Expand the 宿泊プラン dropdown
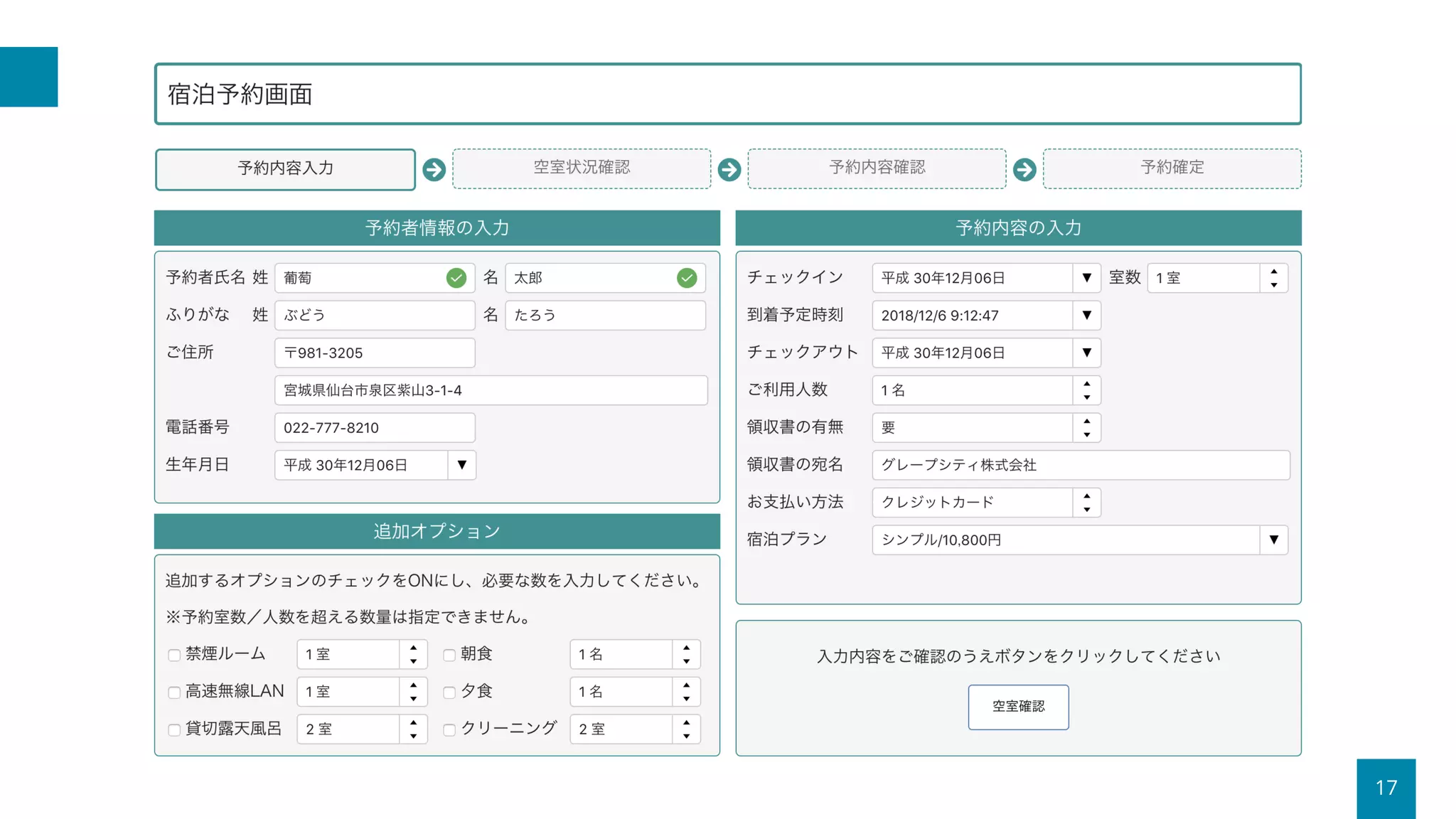This screenshot has width=1456, height=819. point(1273,540)
